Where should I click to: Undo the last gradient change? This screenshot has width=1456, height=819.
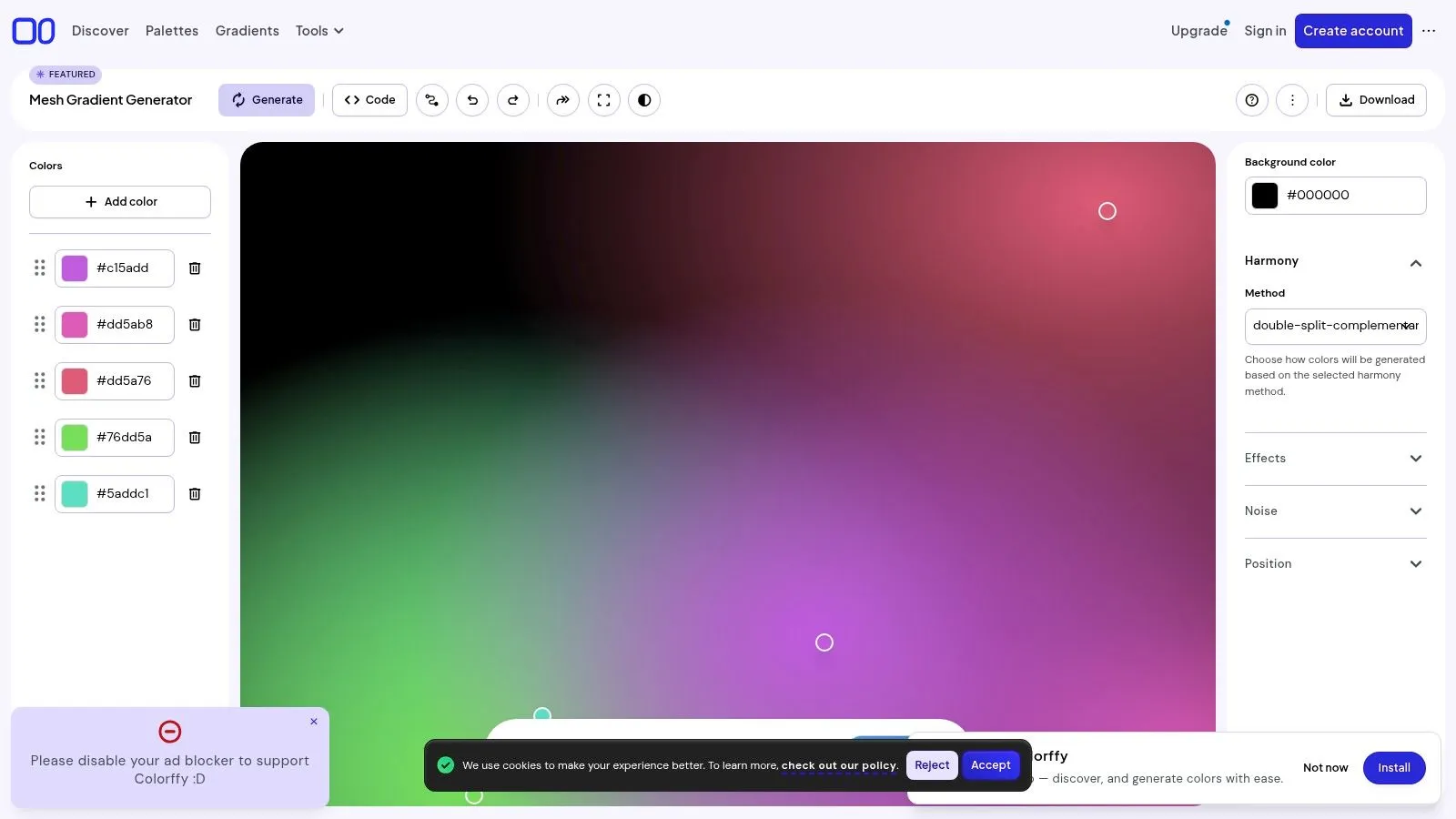pyautogui.click(x=472, y=100)
